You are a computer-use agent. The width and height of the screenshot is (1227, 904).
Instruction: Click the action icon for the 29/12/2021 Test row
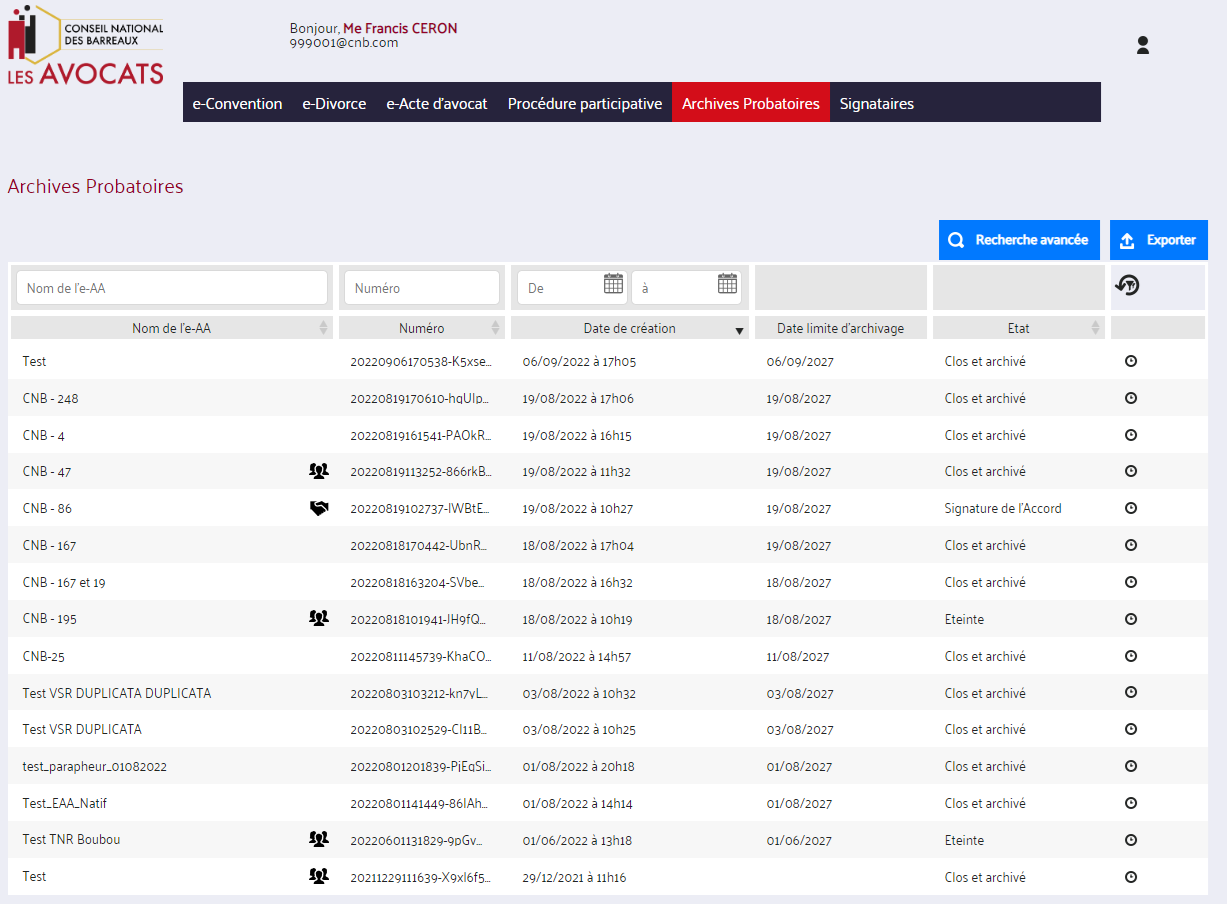tap(1131, 877)
